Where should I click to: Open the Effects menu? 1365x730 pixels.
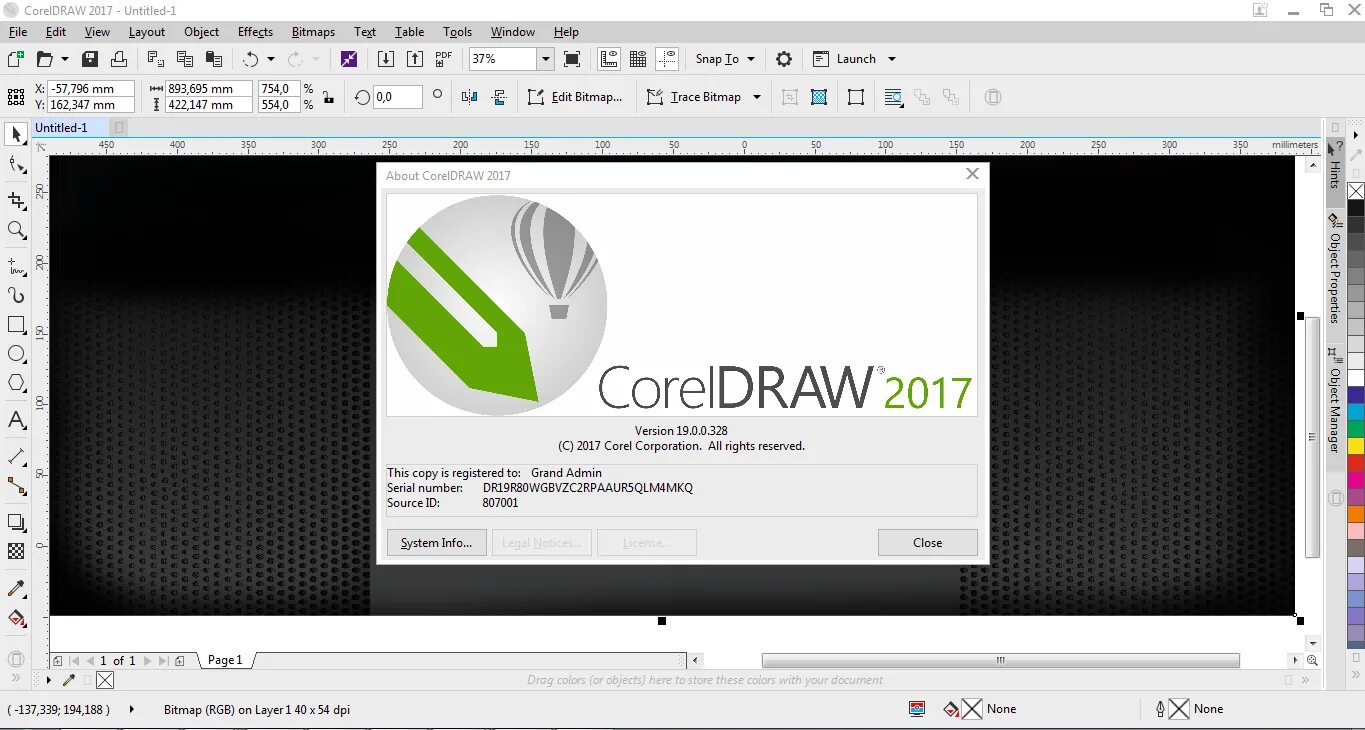tap(255, 32)
